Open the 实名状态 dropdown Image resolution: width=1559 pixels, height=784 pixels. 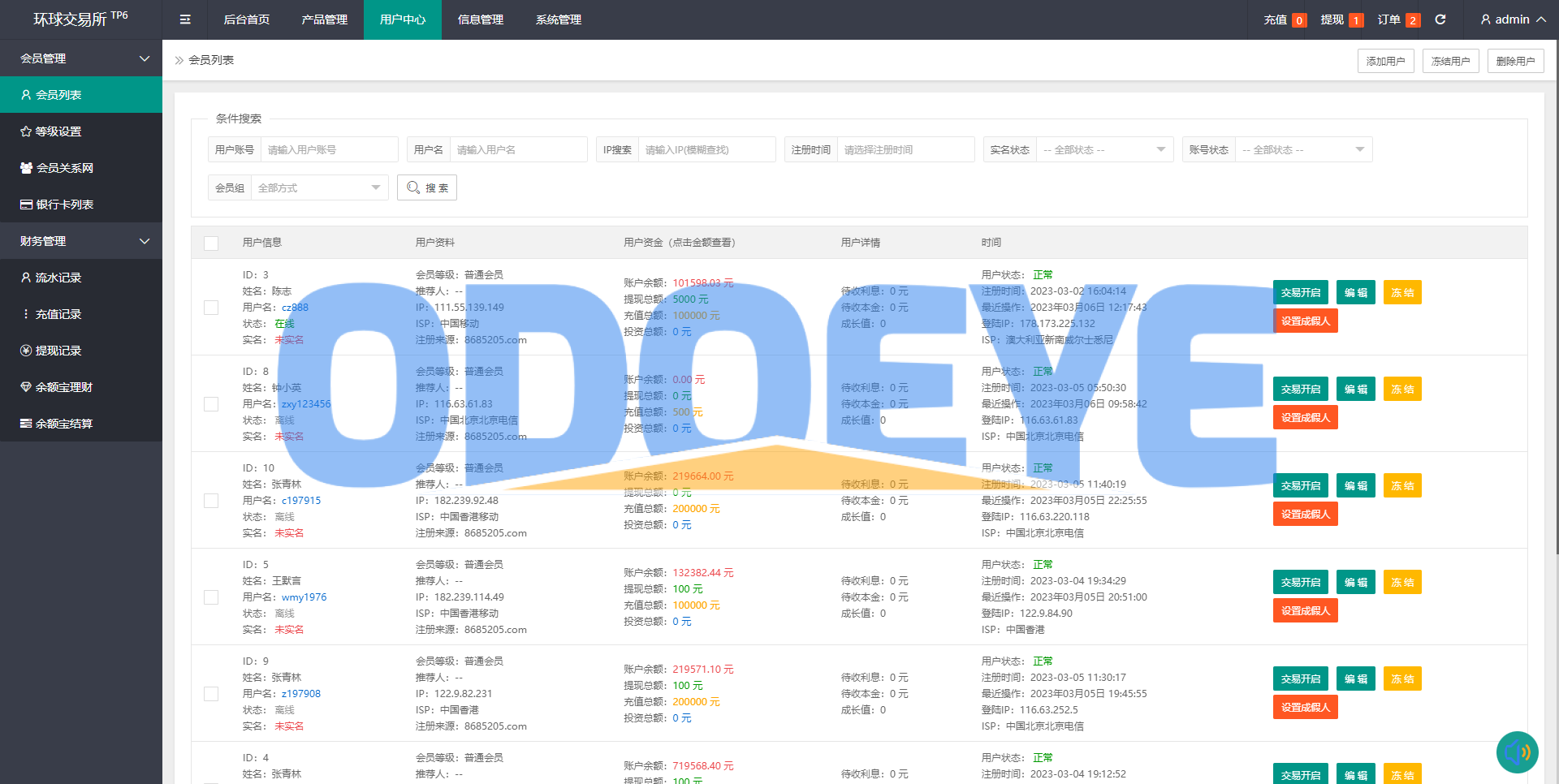1104,149
